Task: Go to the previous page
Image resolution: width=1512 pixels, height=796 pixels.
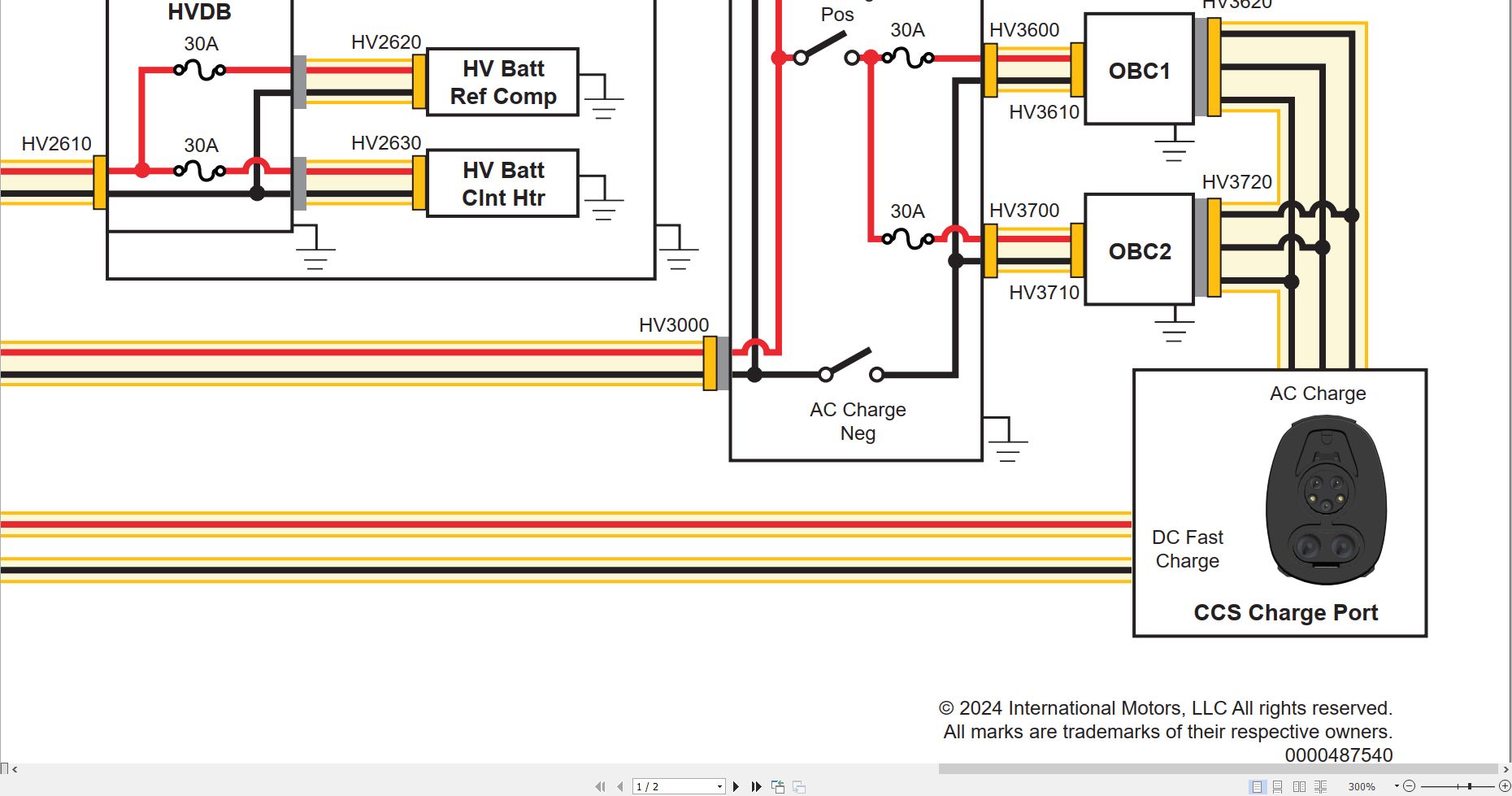Action: coord(620,786)
